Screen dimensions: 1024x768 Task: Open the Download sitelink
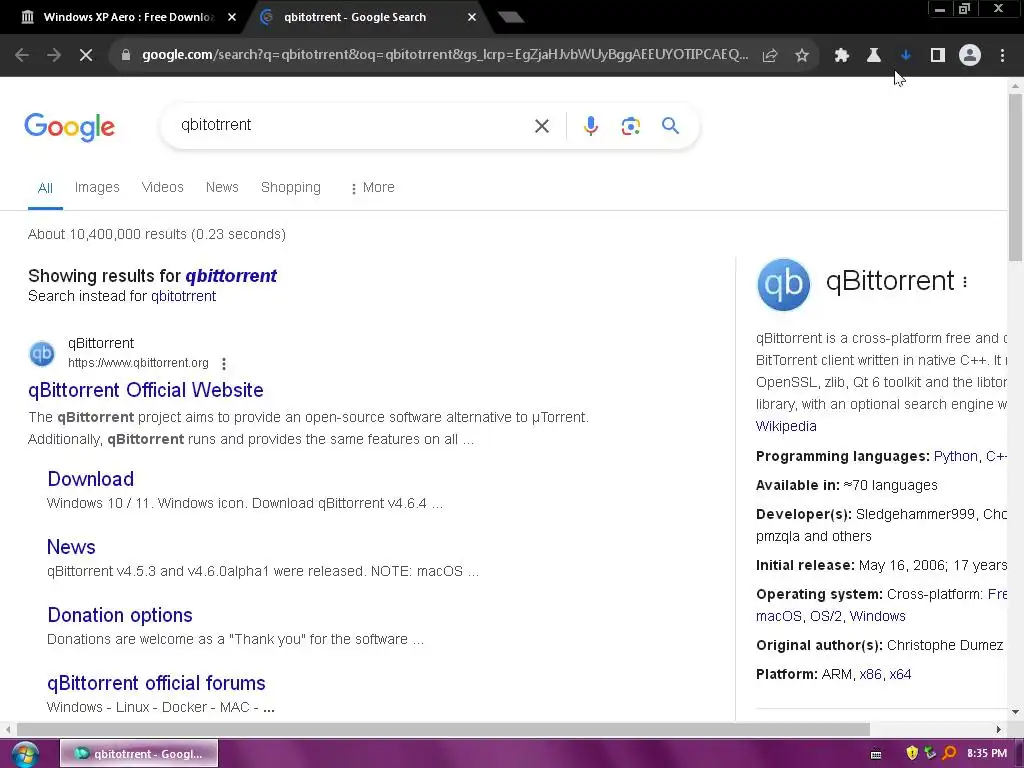coord(91,479)
